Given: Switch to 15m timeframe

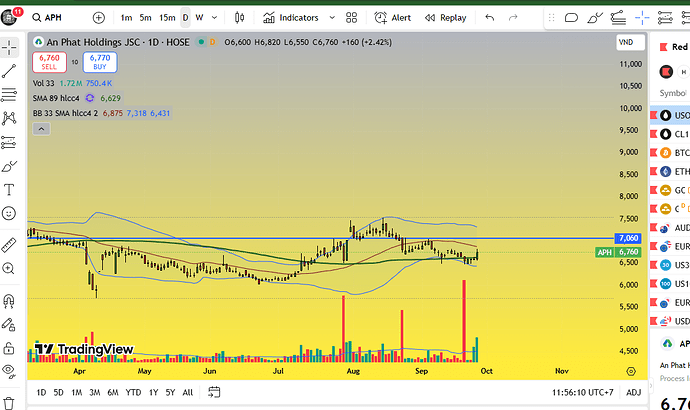Looking at the screenshot, I should pyautogui.click(x=167, y=18).
